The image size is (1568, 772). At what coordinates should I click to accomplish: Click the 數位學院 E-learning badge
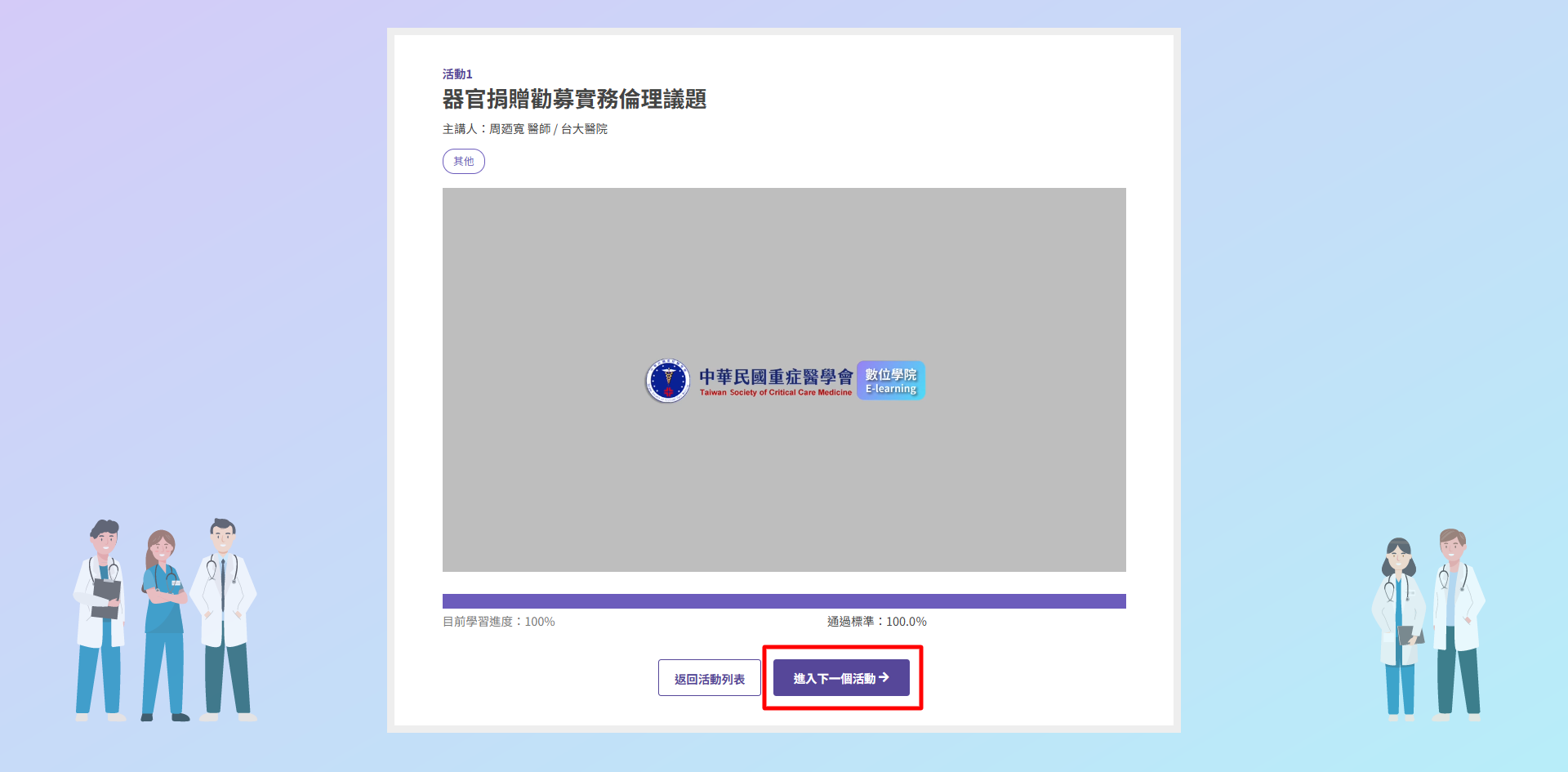[891, 381]
